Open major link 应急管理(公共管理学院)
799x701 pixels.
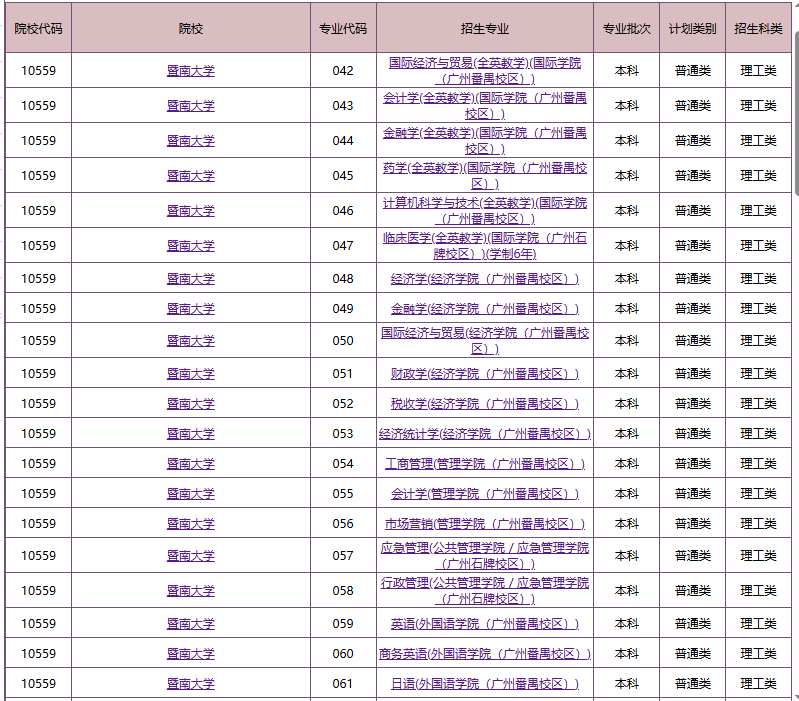[x=485, y=556]
